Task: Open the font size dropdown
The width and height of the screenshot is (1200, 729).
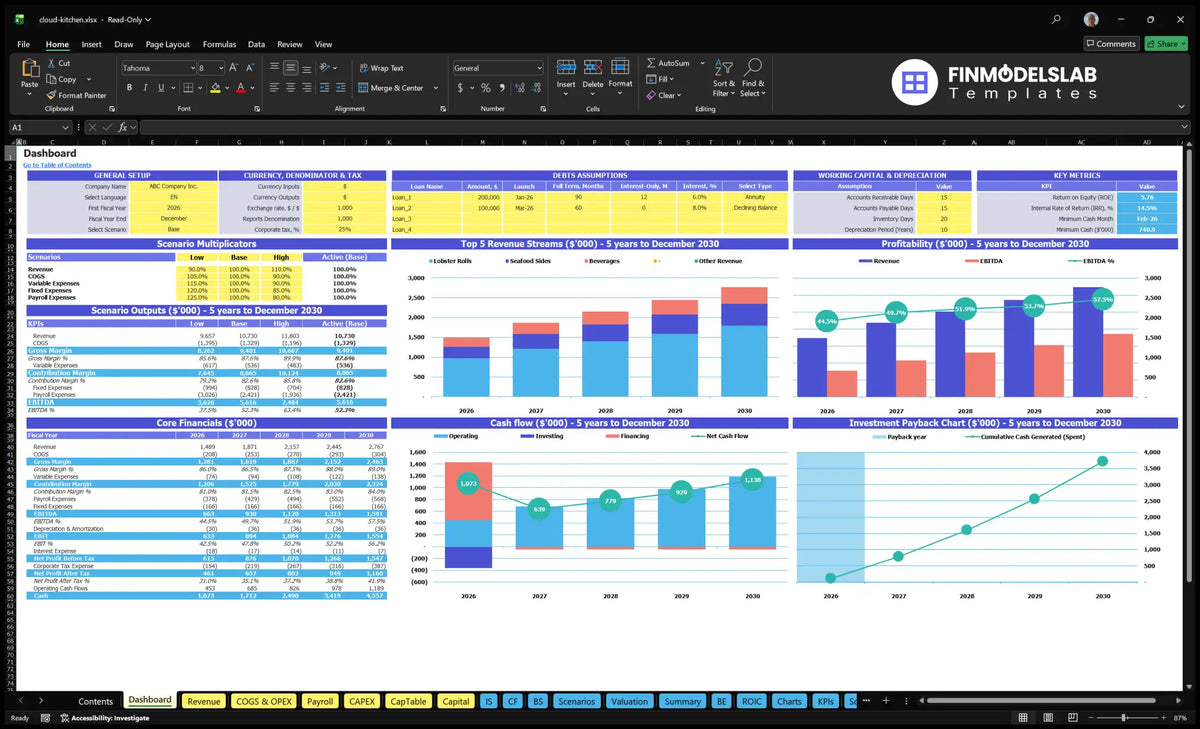Action: pos(220,68)
